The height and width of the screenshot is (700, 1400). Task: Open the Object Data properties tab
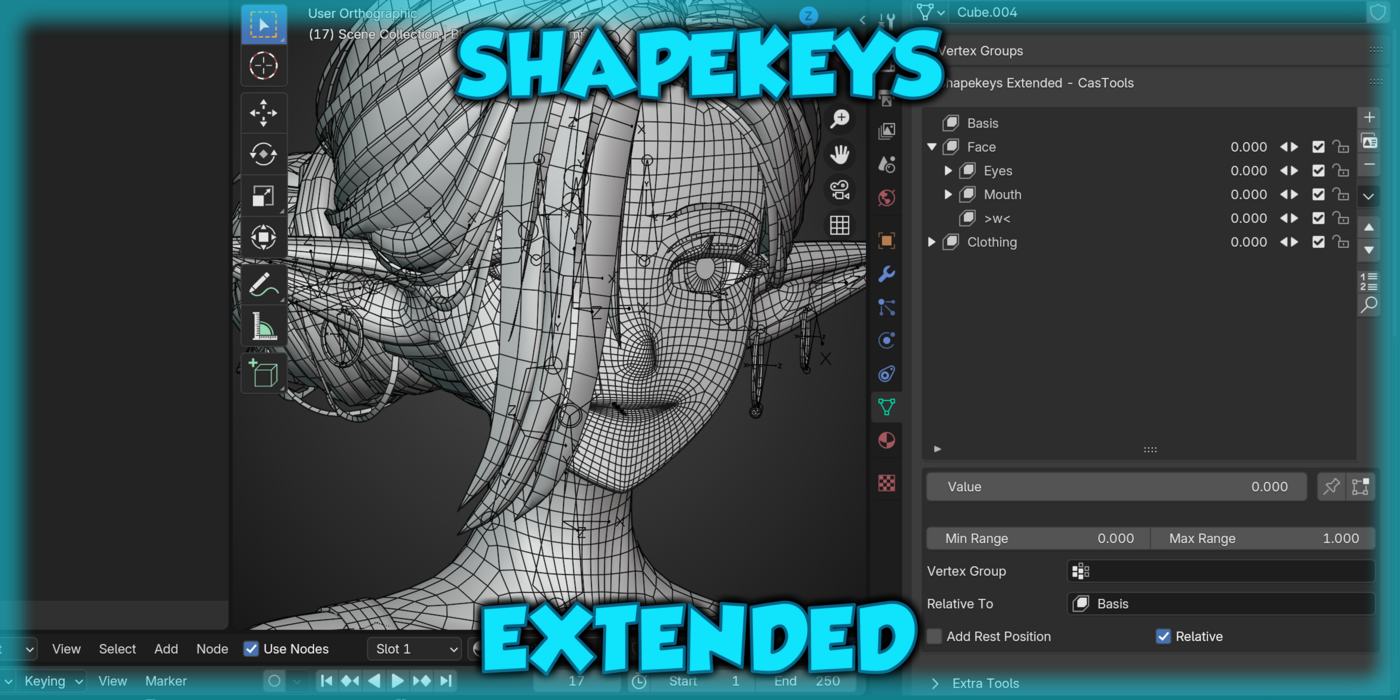886,407
